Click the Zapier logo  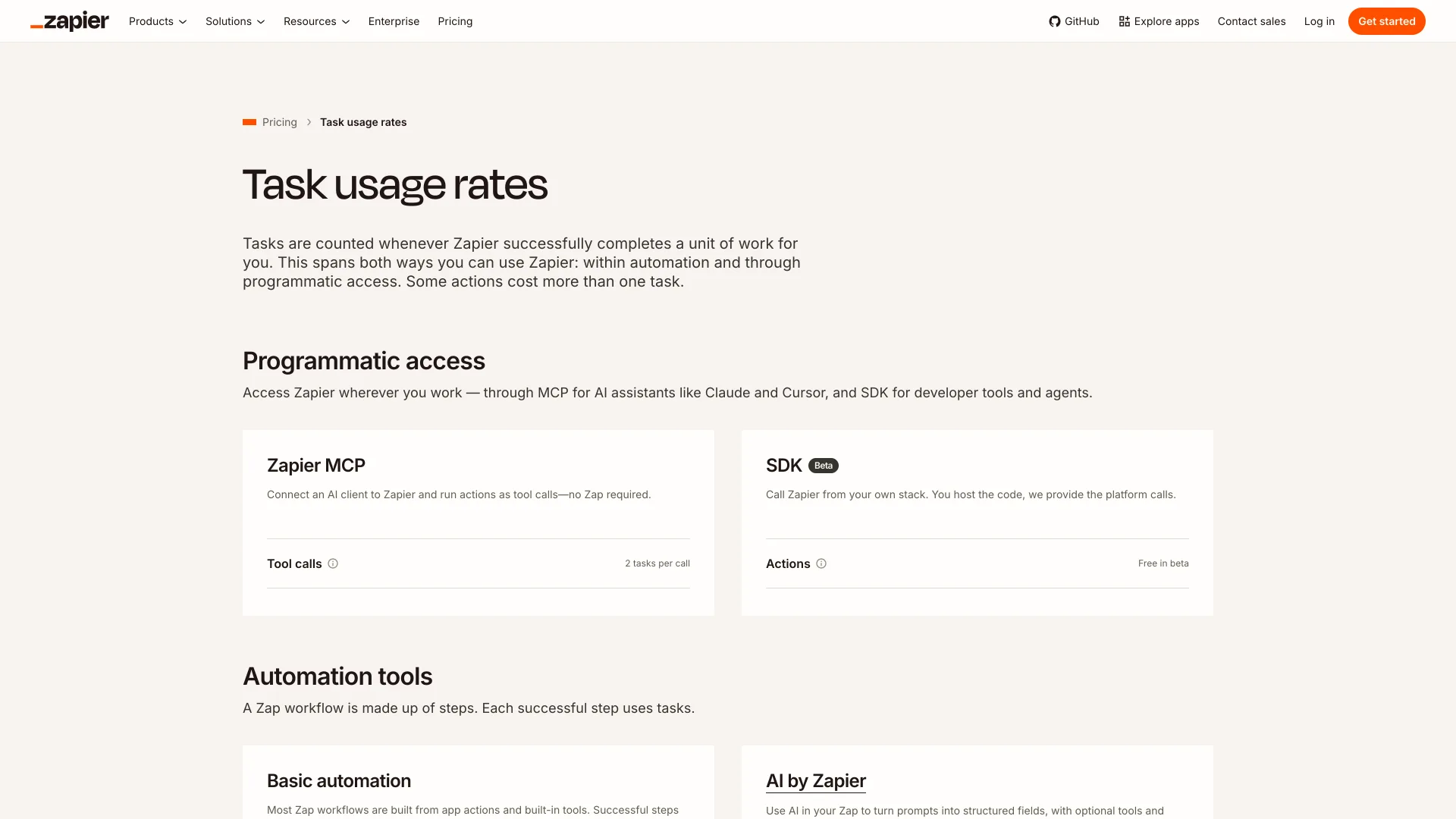[70, 21]
